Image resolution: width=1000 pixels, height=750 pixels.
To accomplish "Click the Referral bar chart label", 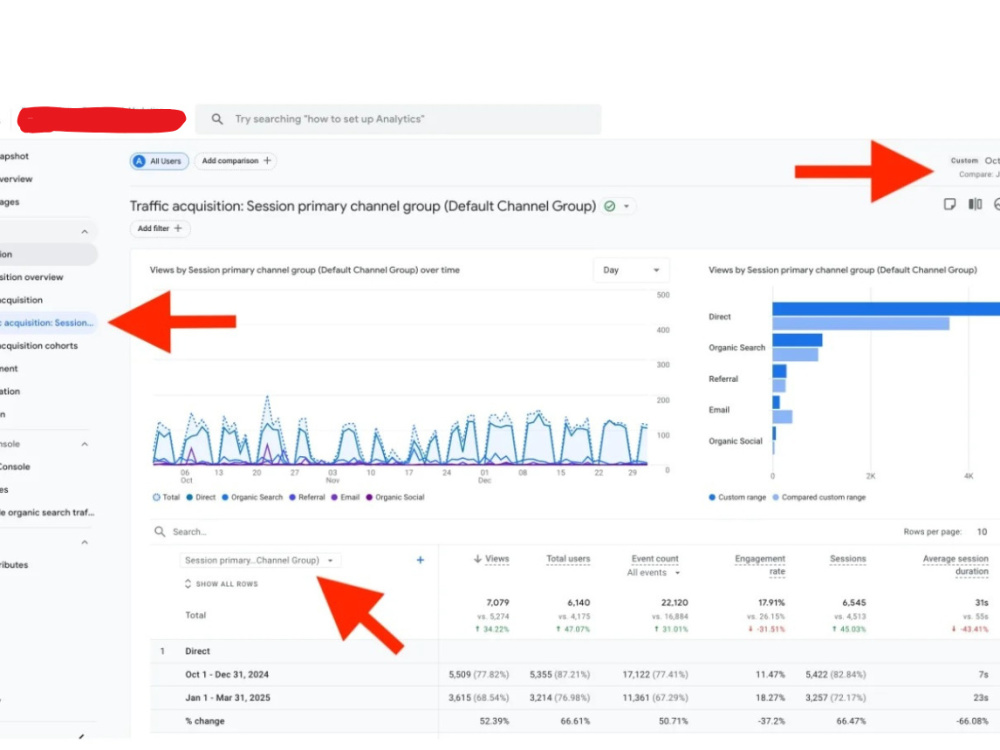I will (x=723, y=379).
